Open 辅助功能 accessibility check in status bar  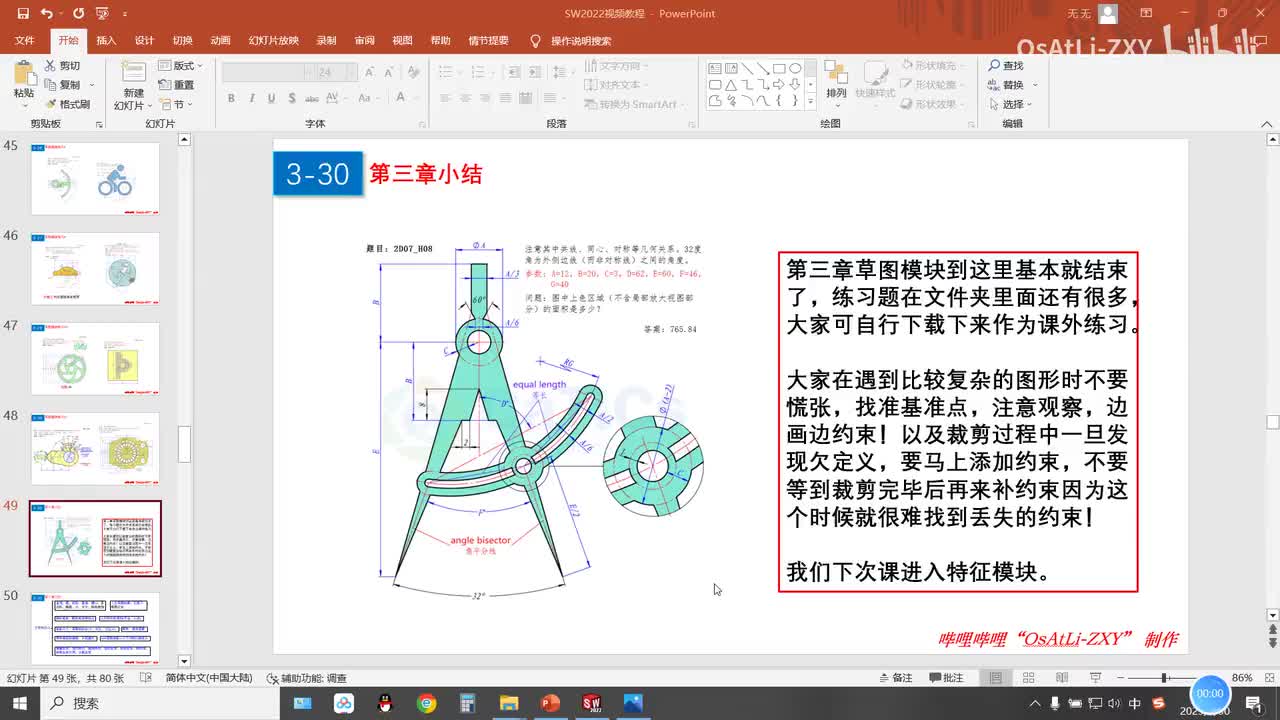point(306,677)
